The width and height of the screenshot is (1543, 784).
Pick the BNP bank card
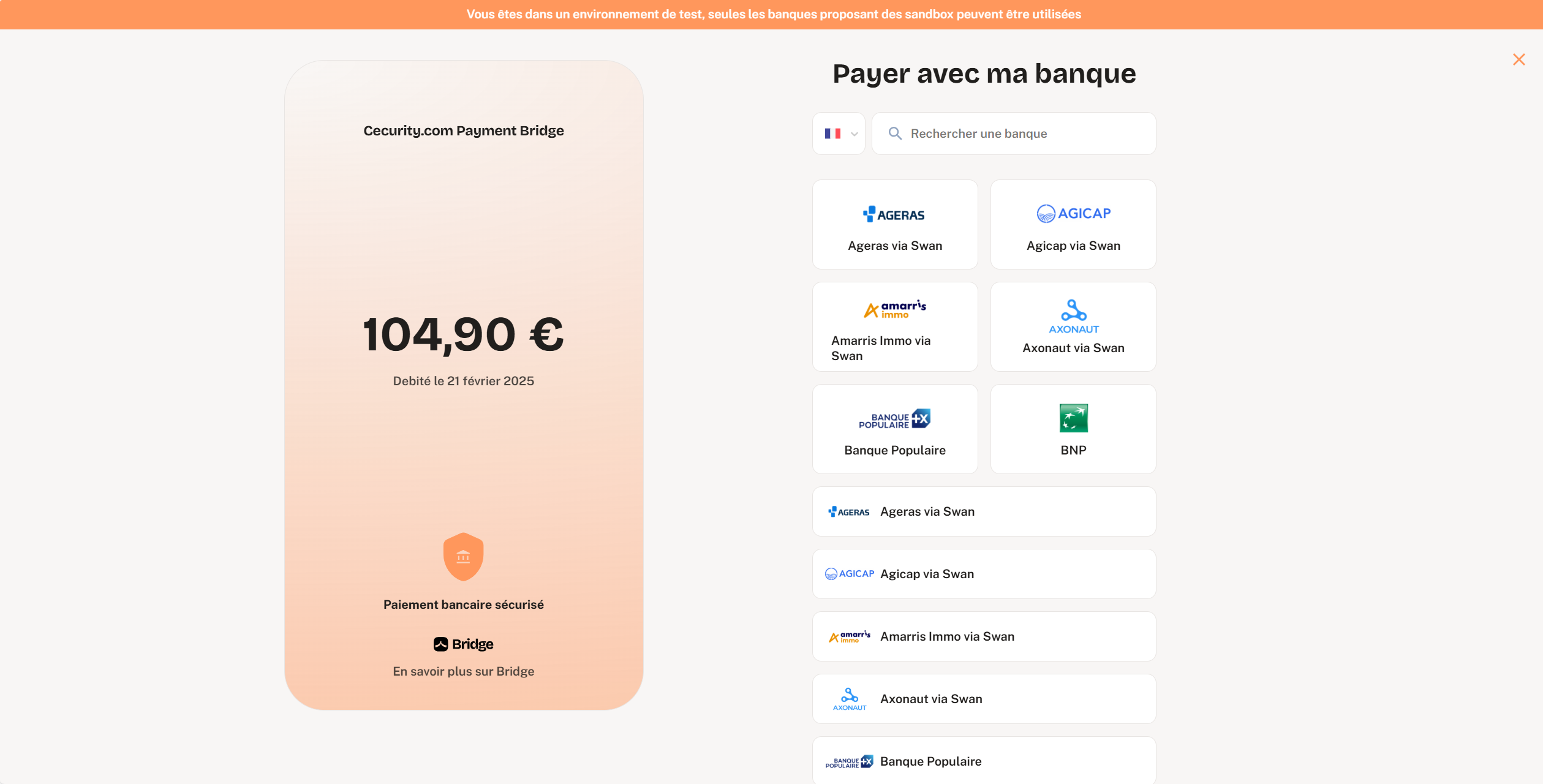[1073, 429]
